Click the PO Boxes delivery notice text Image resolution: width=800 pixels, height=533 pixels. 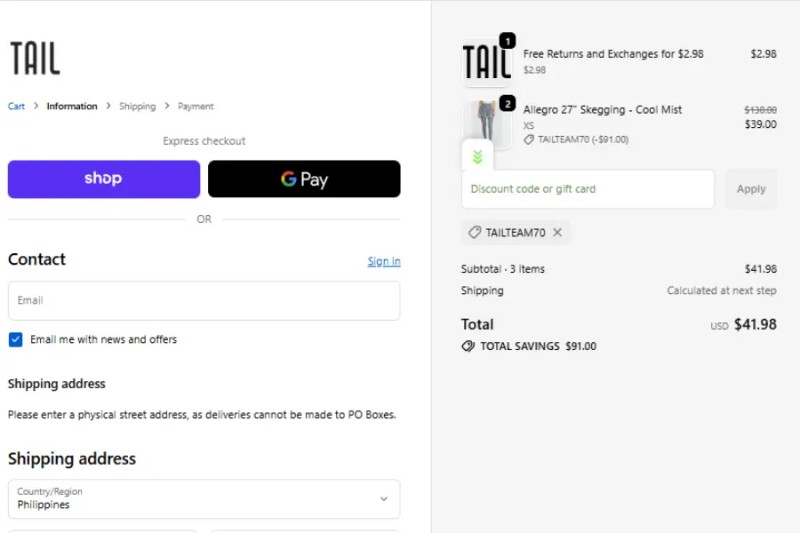[202, 415]
